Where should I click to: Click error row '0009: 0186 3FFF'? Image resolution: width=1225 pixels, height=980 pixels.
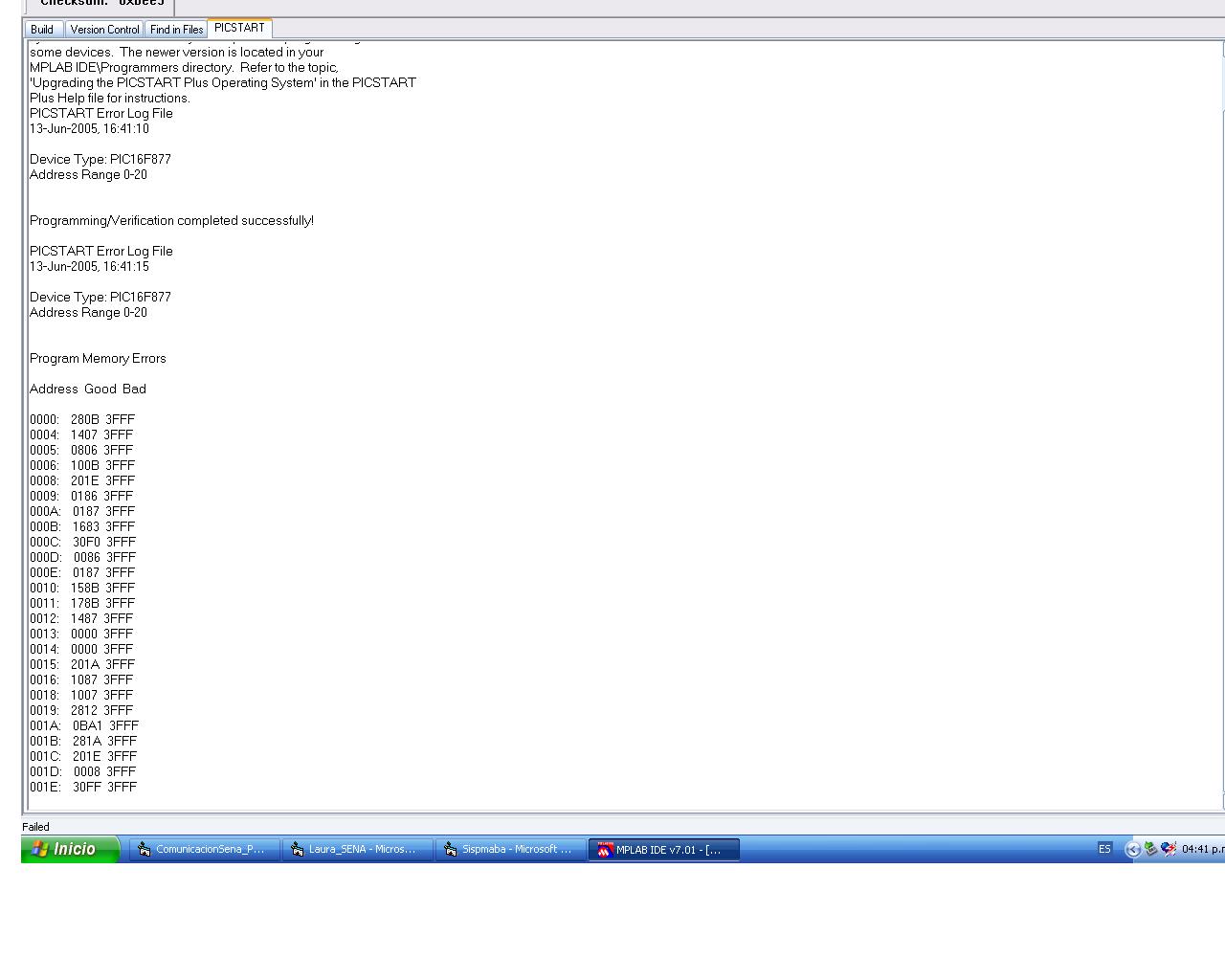click(x=81, y=496)
